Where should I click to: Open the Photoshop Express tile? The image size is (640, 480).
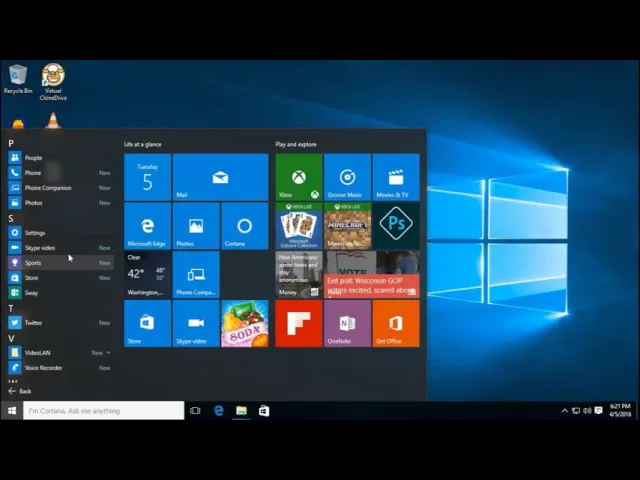396,226
